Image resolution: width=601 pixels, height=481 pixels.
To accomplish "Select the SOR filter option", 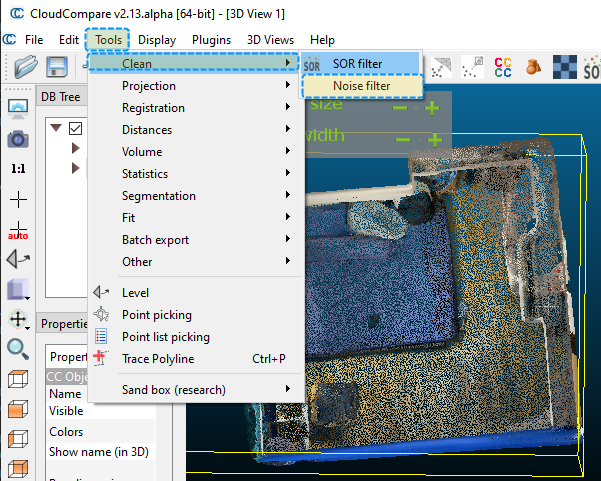I will point(357,64).
